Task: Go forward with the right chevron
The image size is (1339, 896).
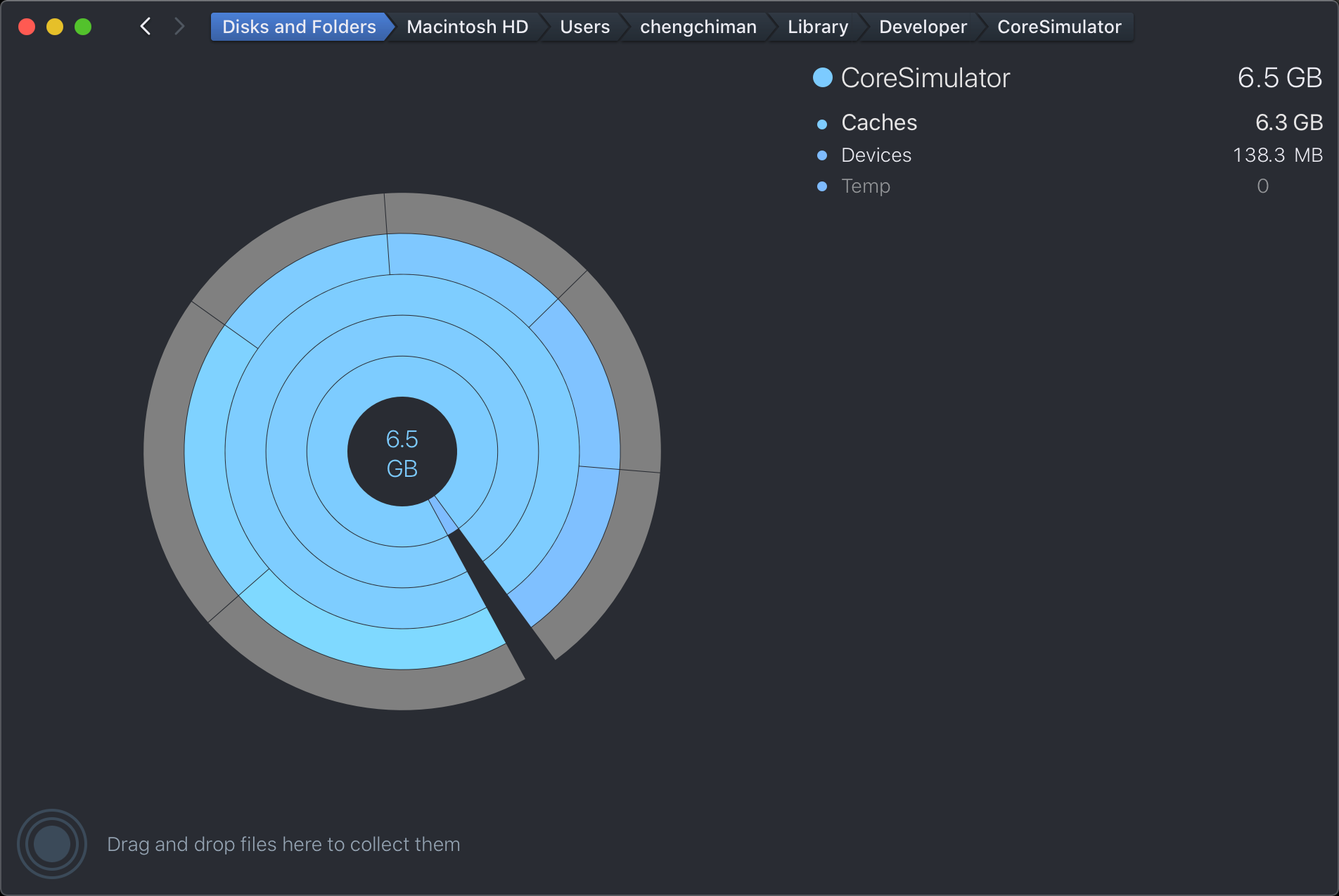Action: click(179, 27)
